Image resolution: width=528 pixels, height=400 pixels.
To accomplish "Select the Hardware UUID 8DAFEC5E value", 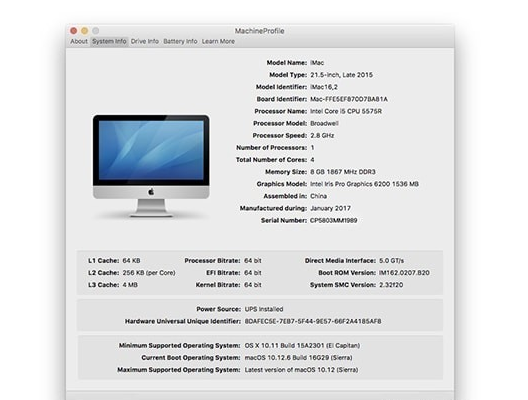I will click(x=313, y=322).
